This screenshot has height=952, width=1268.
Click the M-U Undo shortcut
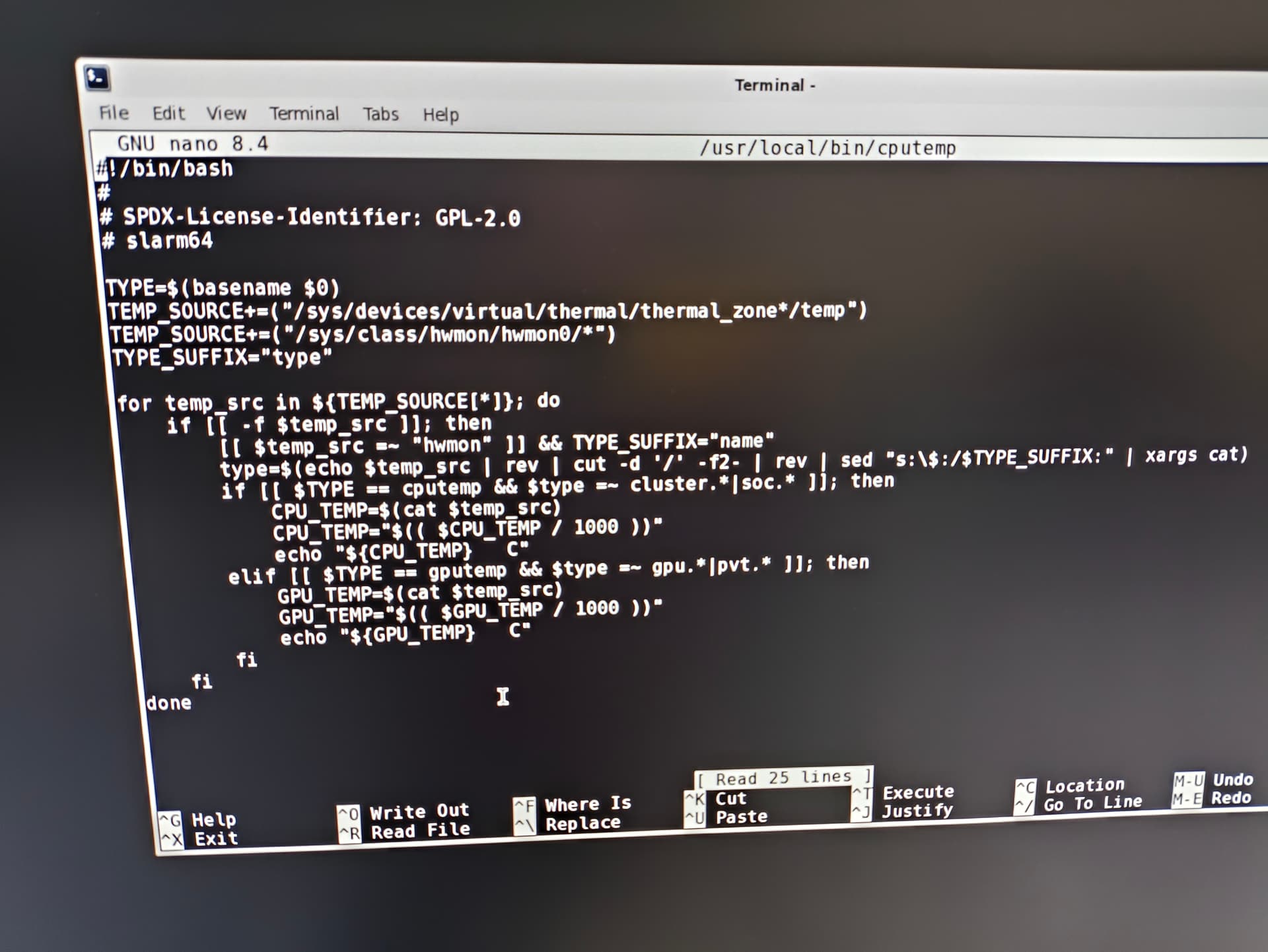click(x=1213, y=780)
